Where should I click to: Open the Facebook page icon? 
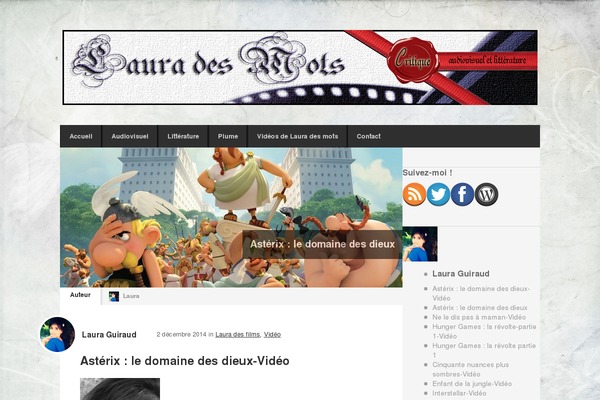pyautogui.click(x=462, y=194)
